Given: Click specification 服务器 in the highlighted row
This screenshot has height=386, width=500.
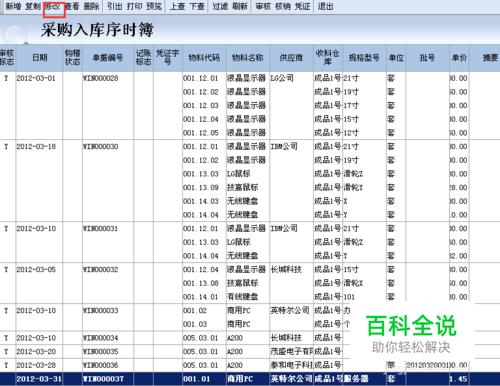Looking at the screenshot, I should pos(356,379).
